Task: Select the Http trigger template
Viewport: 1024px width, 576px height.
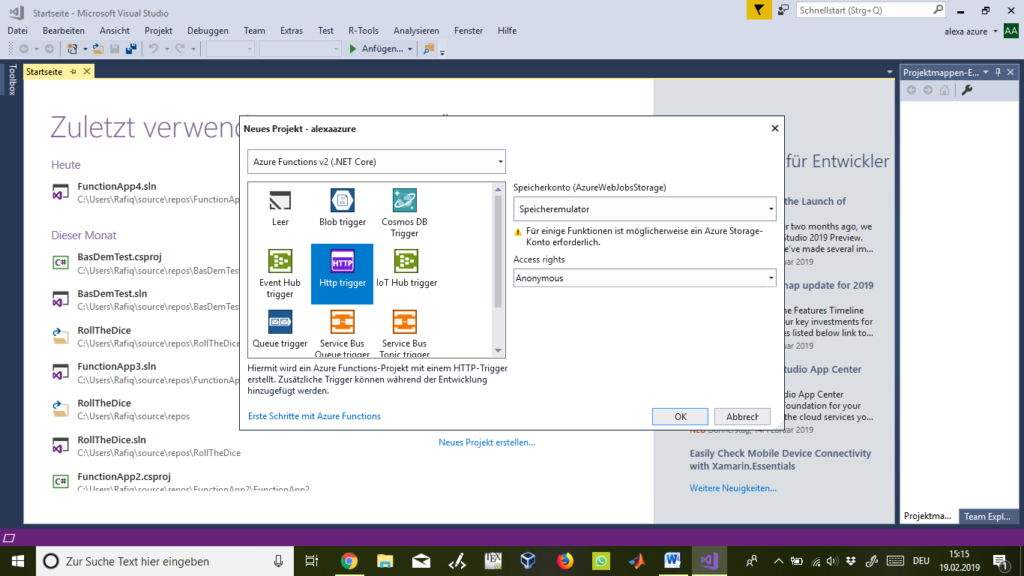Action: tap(342, 274)
